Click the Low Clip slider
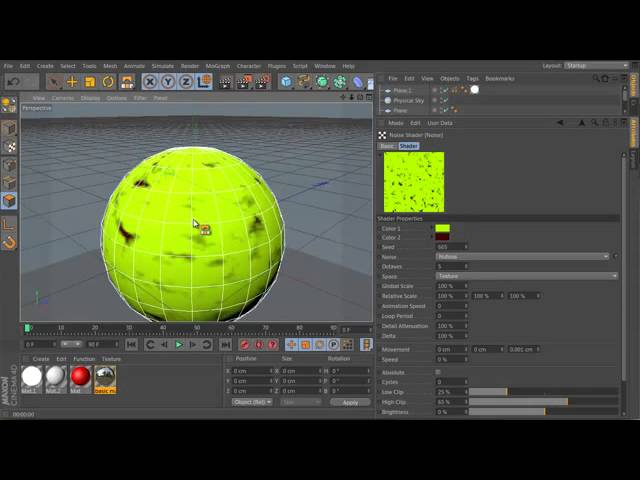Viewport: 640px width, 480px height. 544,392
